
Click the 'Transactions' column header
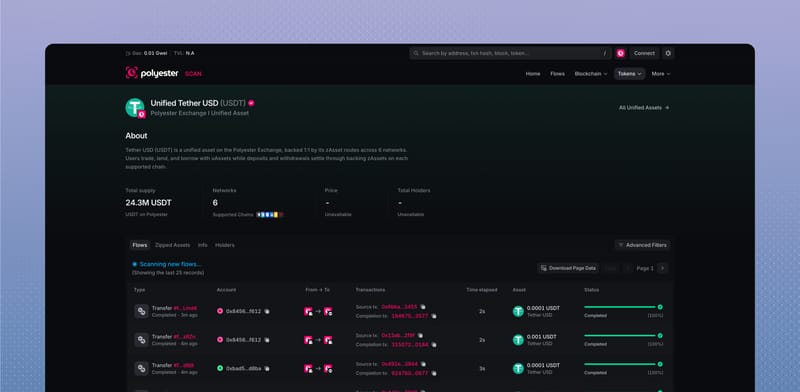(370, 290)
